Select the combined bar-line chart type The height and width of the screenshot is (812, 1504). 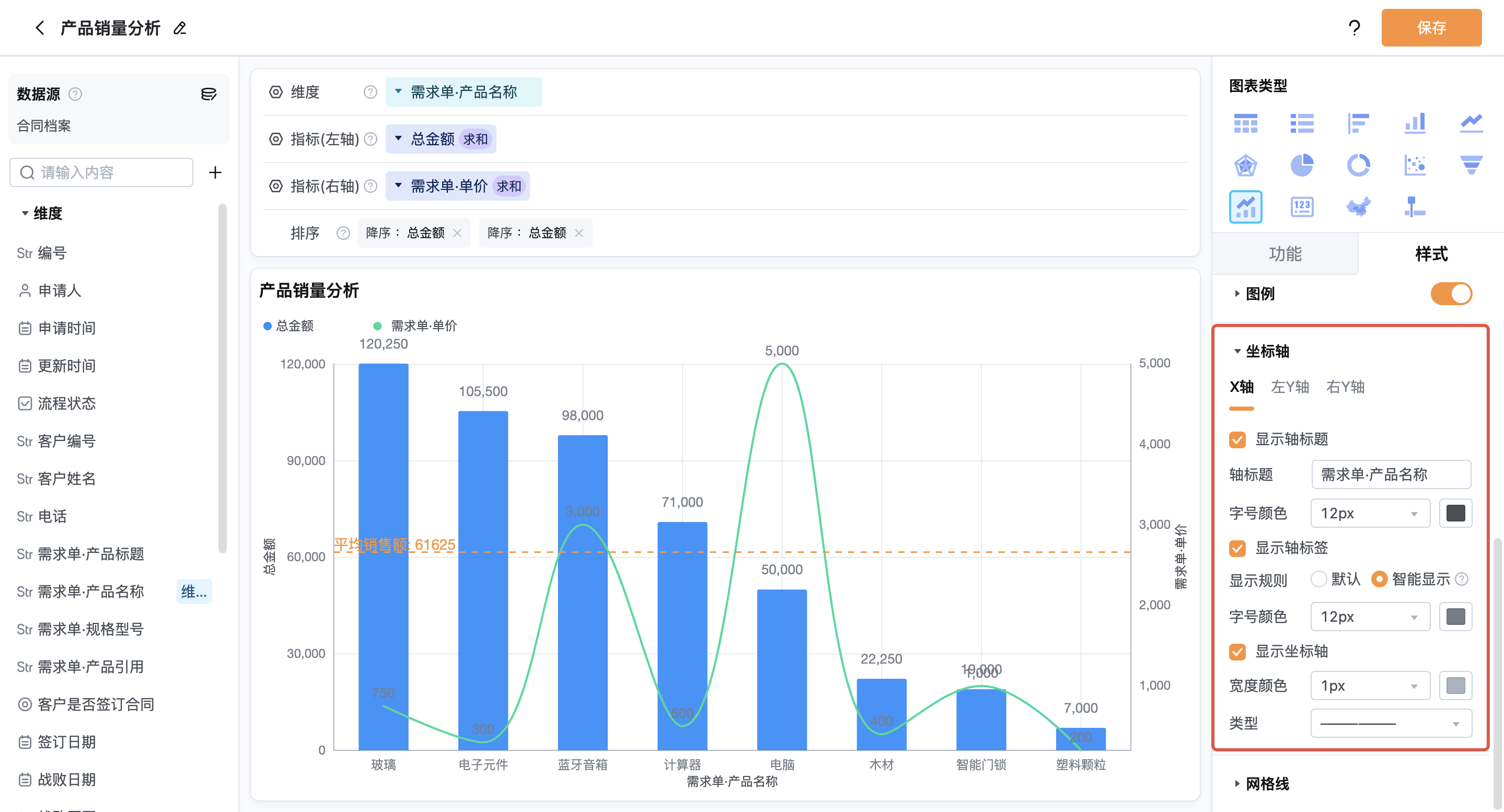1245,206
